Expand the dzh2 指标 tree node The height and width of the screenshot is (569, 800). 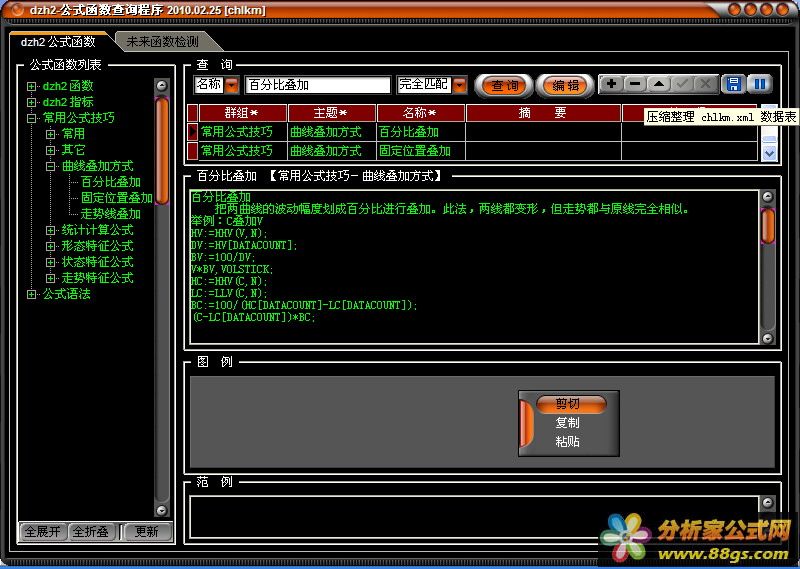click(x=32, y=102)
